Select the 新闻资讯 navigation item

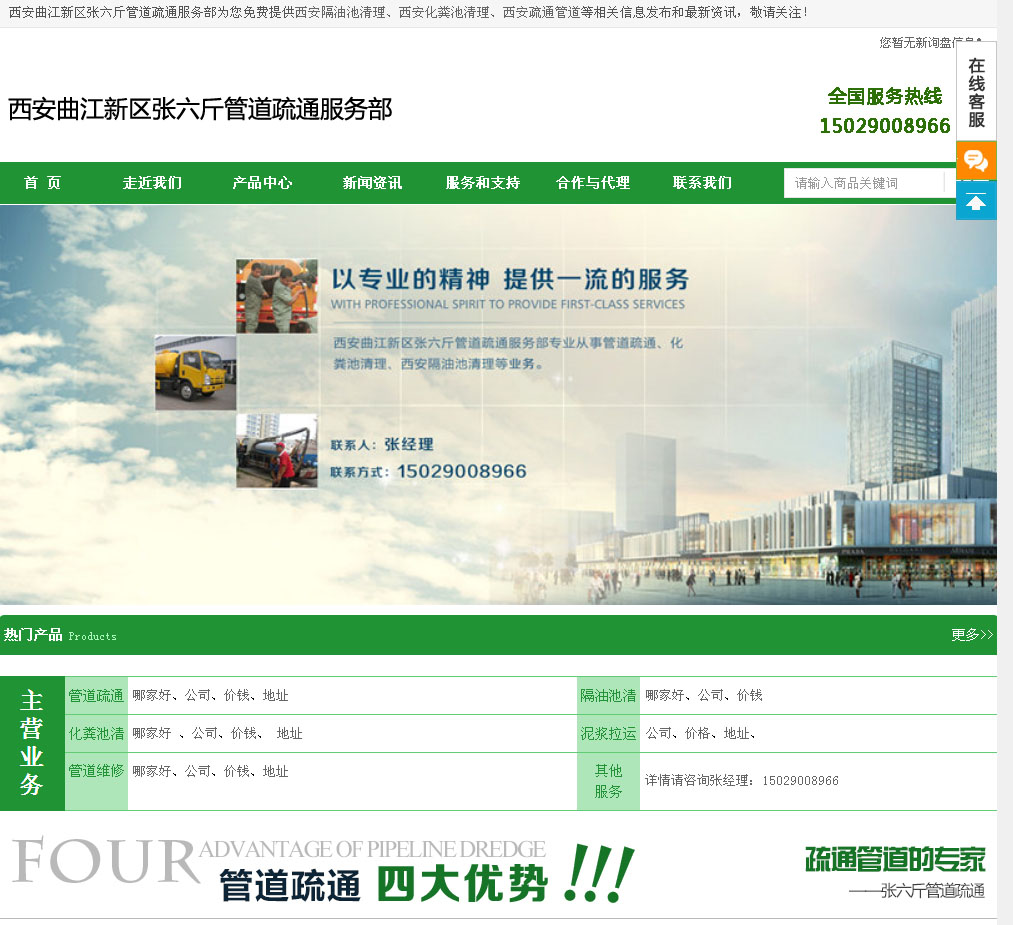(372, 183)
